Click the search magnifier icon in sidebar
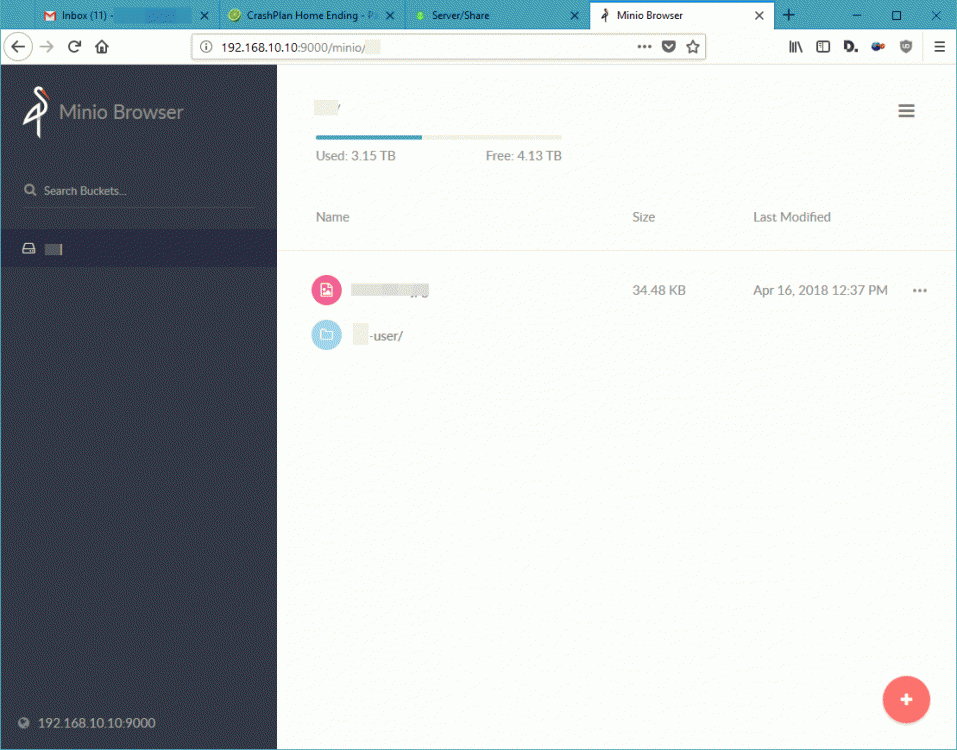Image resolution: width=957 pixels, height=750 pixels. point(30,190)
